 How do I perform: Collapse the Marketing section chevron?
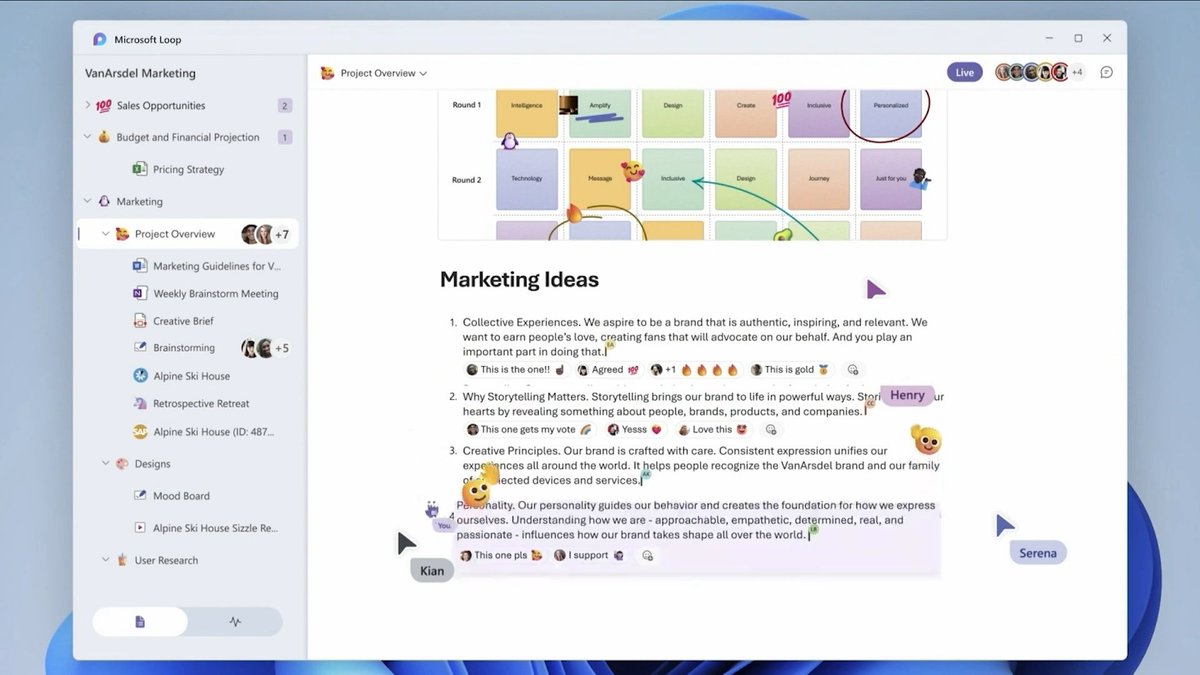[x=87, y=201]
